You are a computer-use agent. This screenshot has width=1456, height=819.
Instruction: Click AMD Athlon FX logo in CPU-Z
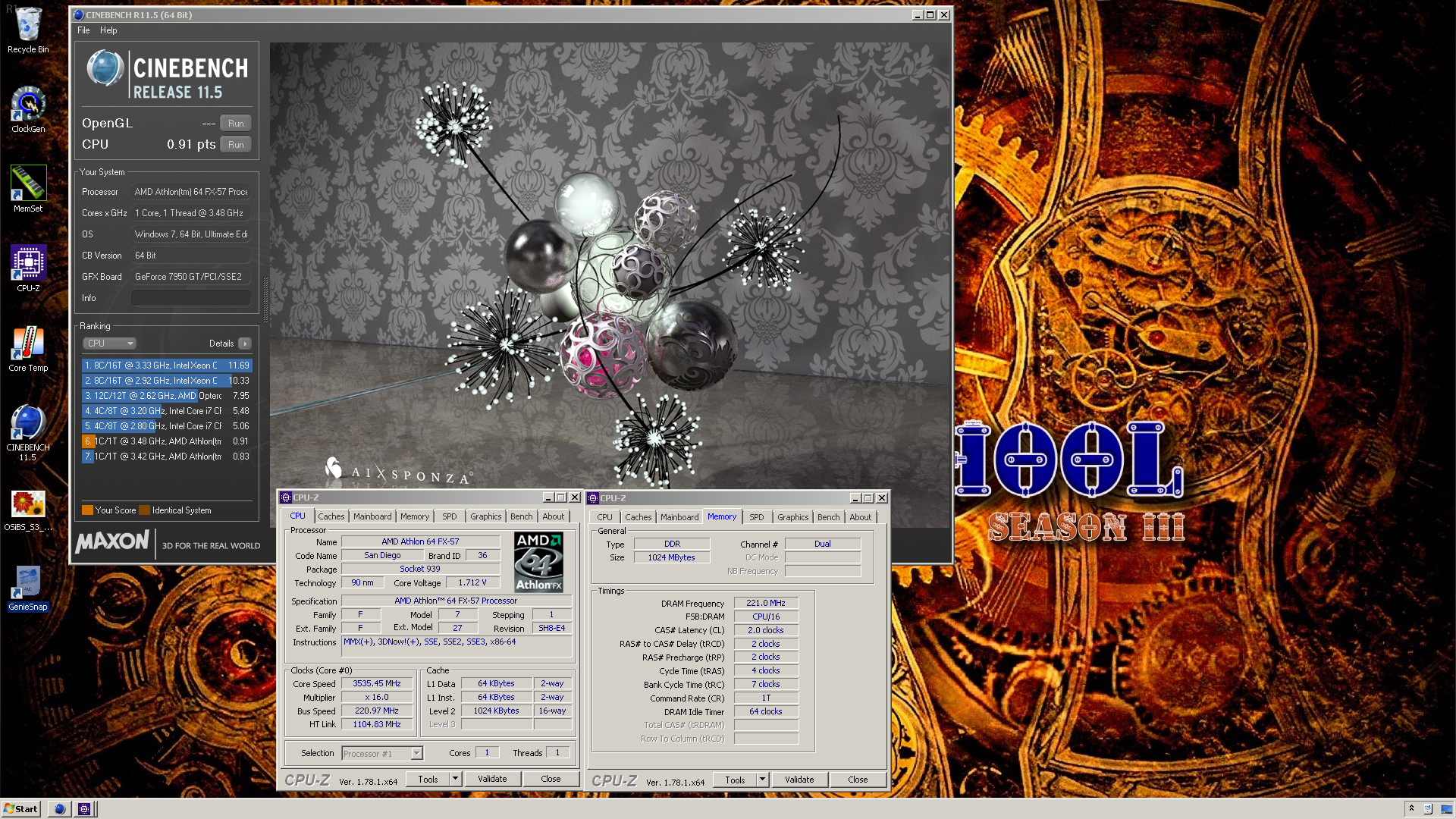(538, 562)
